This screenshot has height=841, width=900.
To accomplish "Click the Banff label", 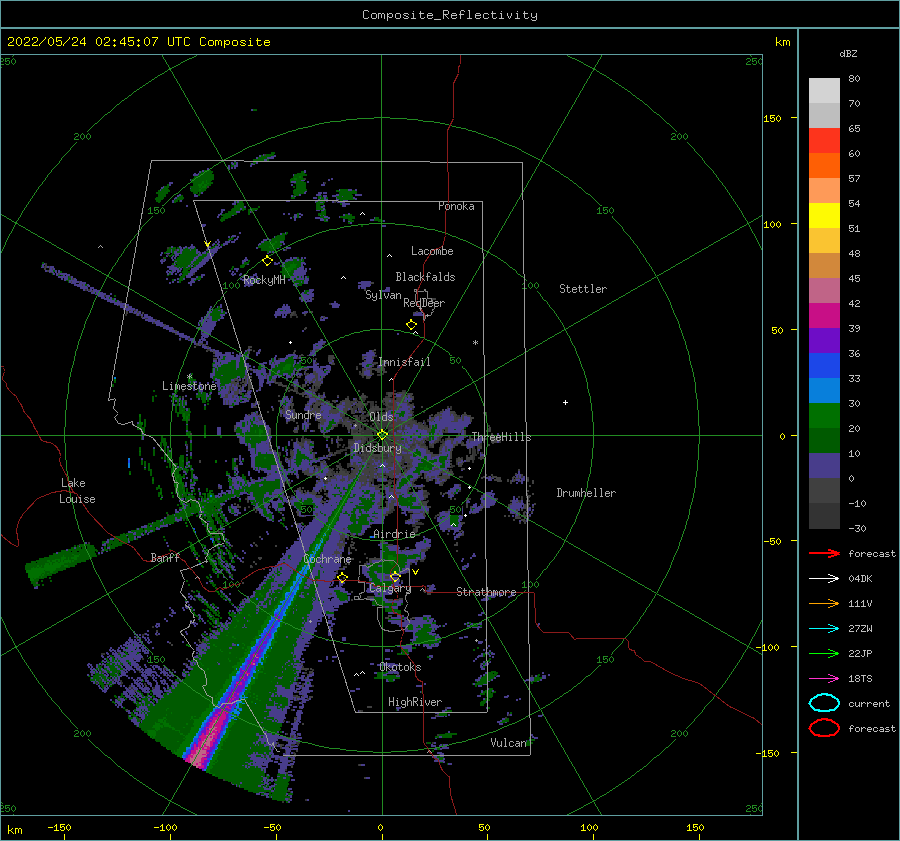I will (165, 557).
